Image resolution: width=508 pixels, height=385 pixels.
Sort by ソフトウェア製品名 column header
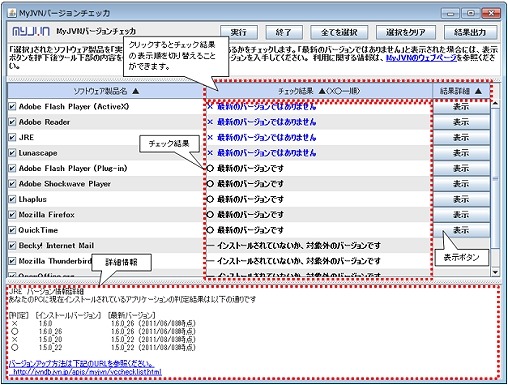[x=106, y=91]
